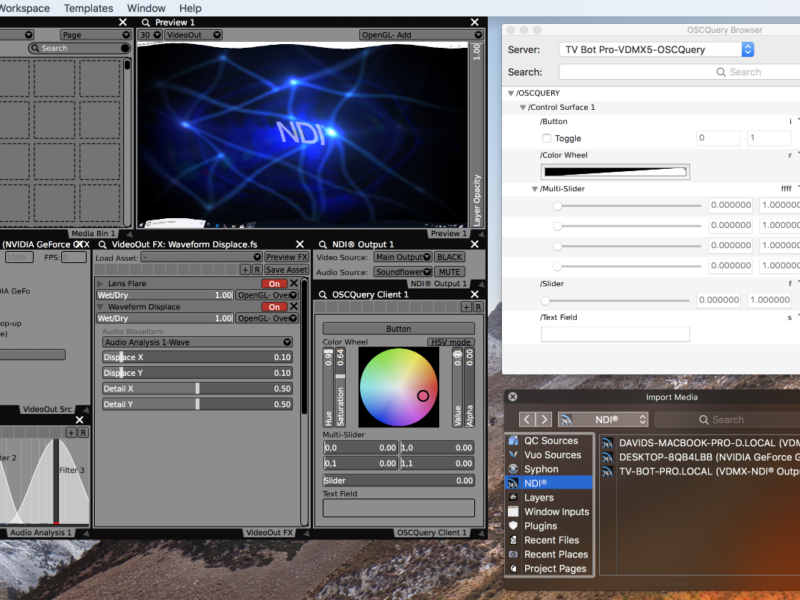Open Vuo Sources in Import Media
This screenshot has width=800, height=600.
point(552,455)
